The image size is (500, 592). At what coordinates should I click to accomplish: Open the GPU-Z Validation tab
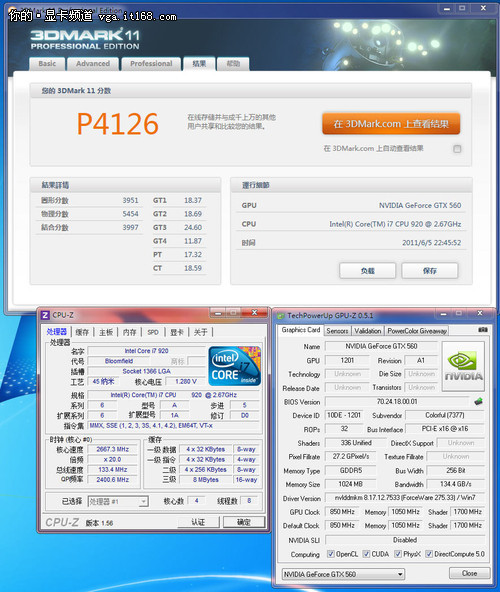(368, 331)
